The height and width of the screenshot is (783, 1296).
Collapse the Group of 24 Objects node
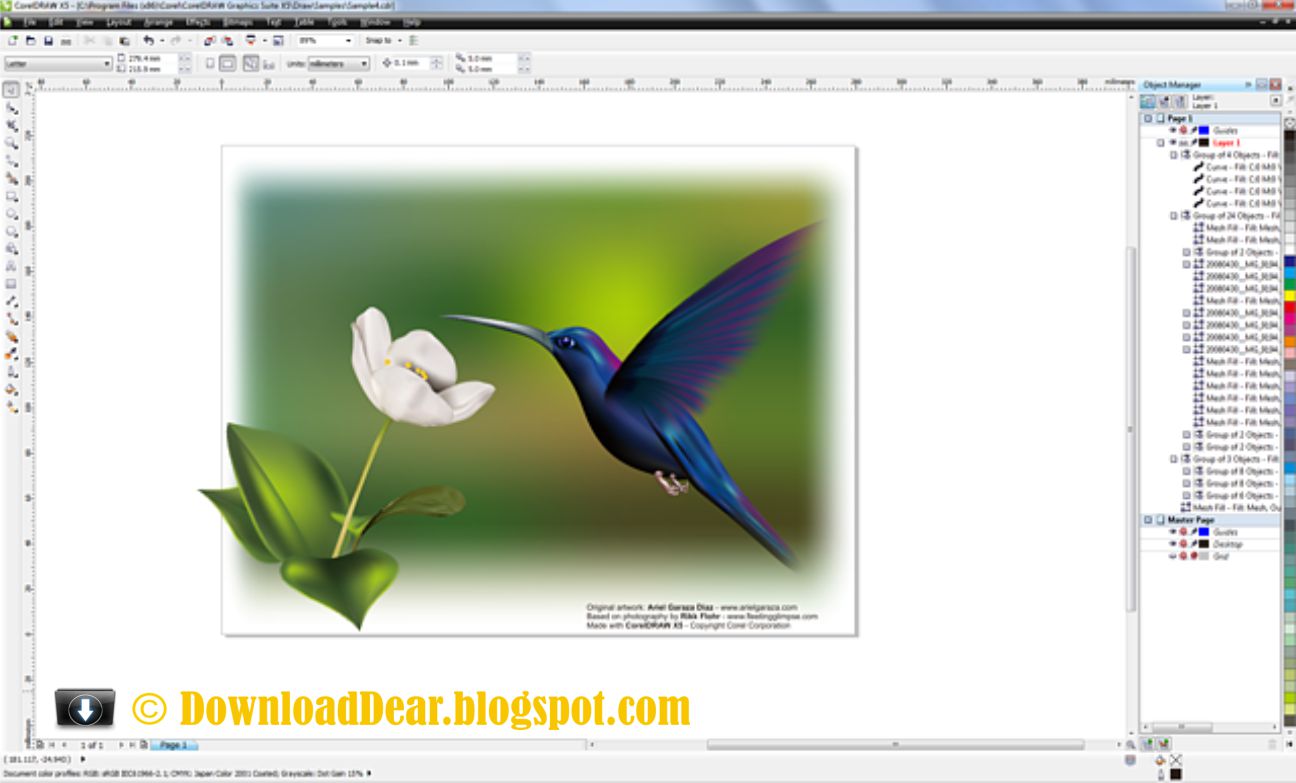coord(1174,216)
